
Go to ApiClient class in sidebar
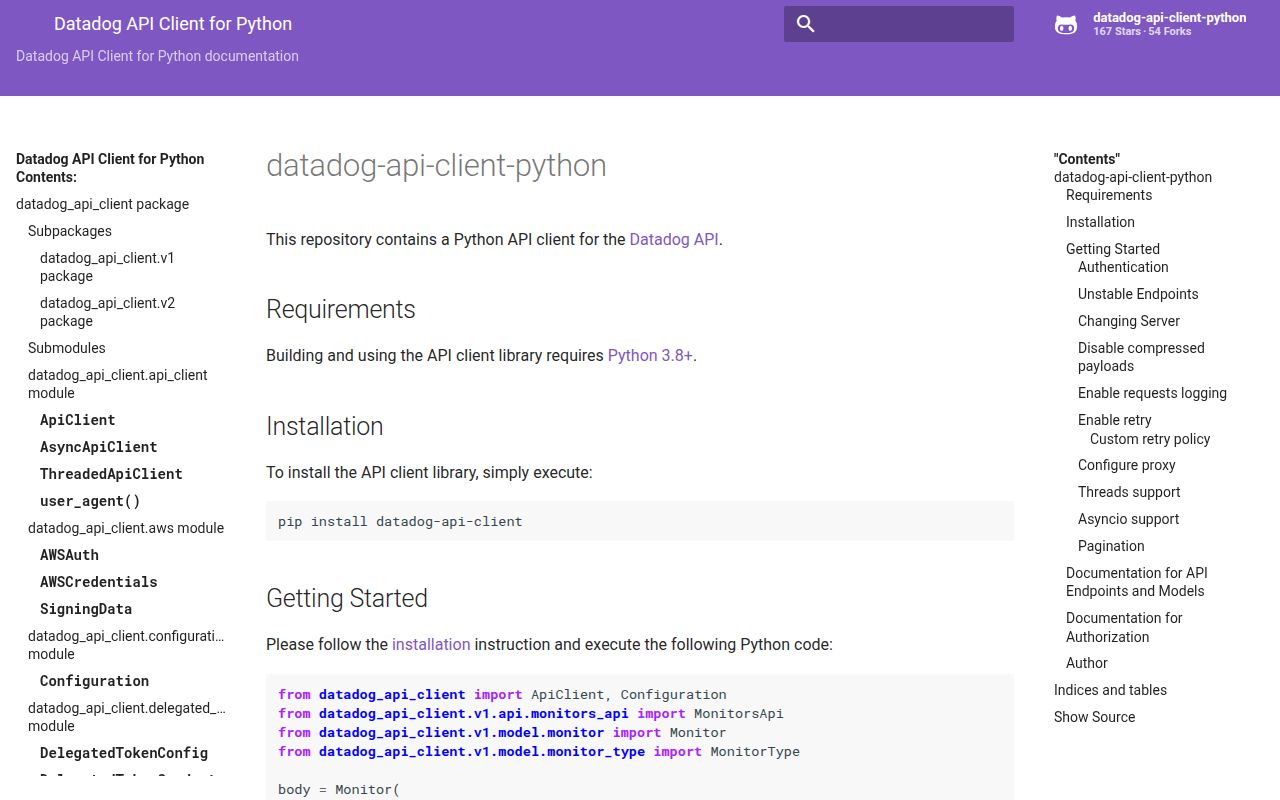click(x=78, y=420)
